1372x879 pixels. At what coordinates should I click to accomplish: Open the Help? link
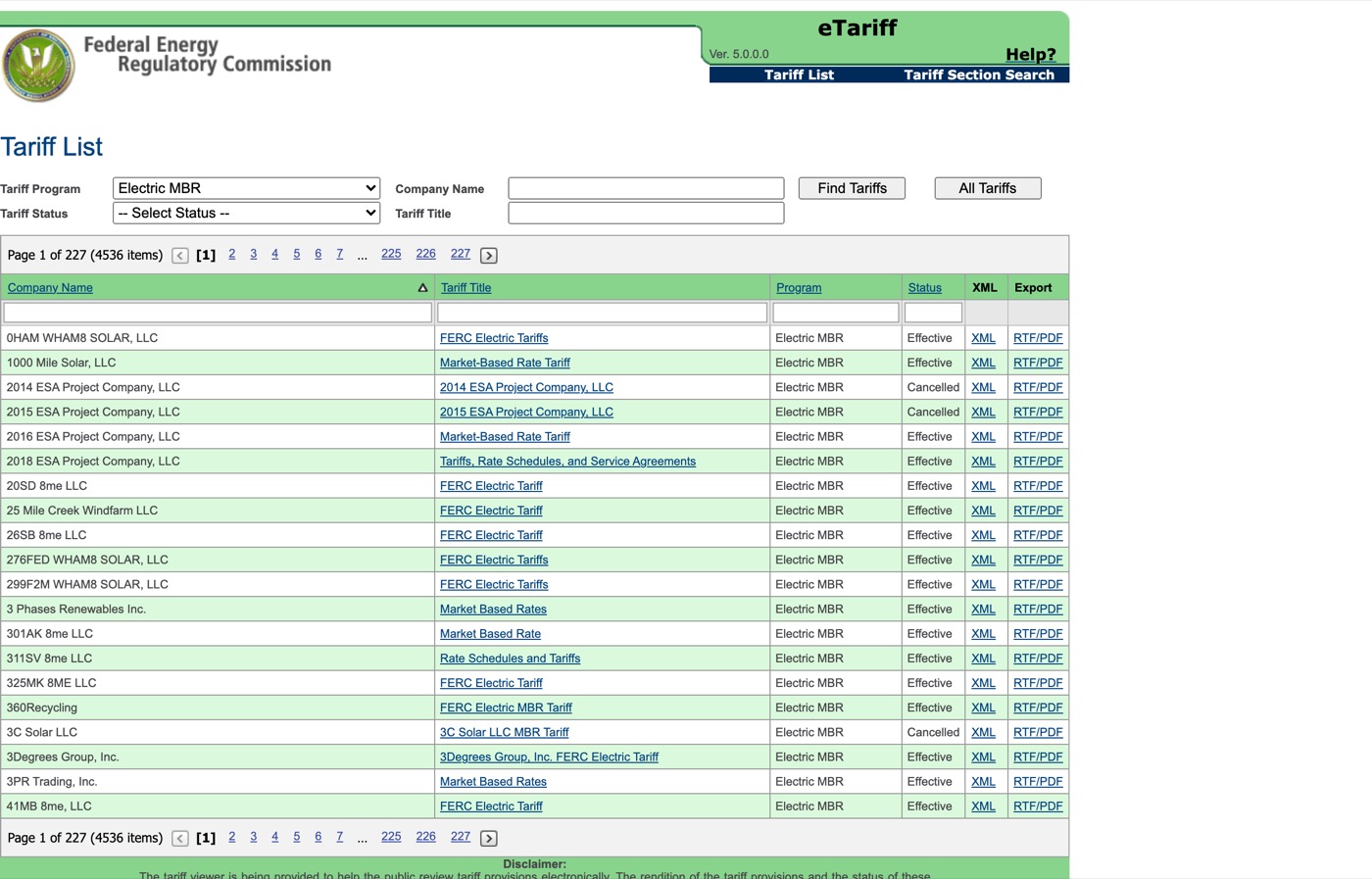pyautogui.click(x=1031, y=55)
